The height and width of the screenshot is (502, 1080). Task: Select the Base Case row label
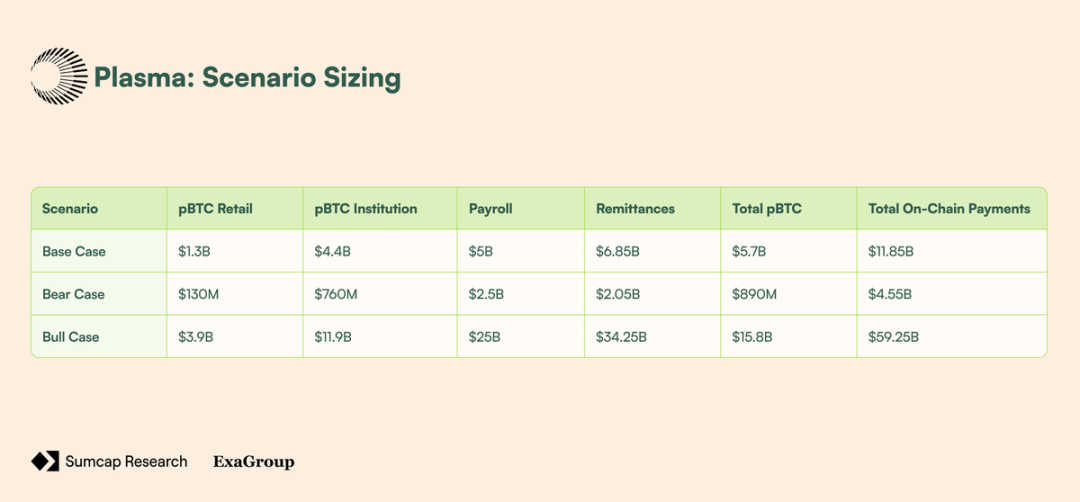pos(74,251)
